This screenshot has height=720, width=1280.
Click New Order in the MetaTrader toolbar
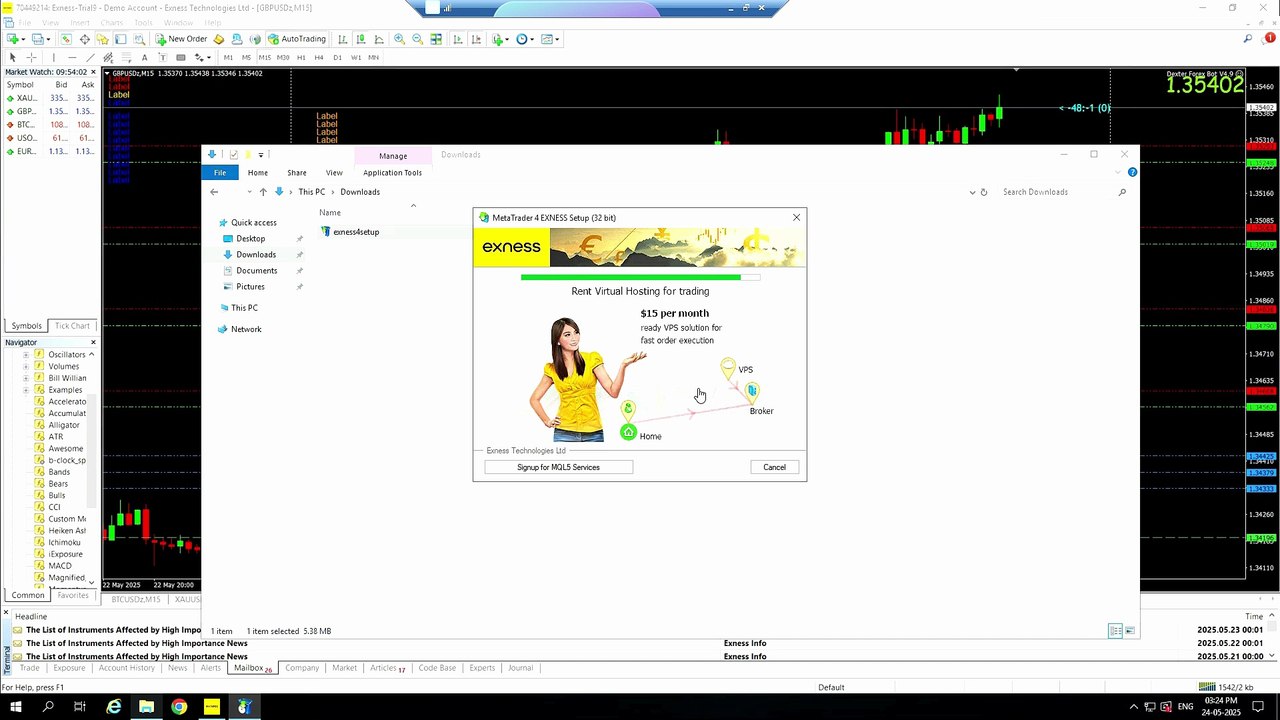181,39
